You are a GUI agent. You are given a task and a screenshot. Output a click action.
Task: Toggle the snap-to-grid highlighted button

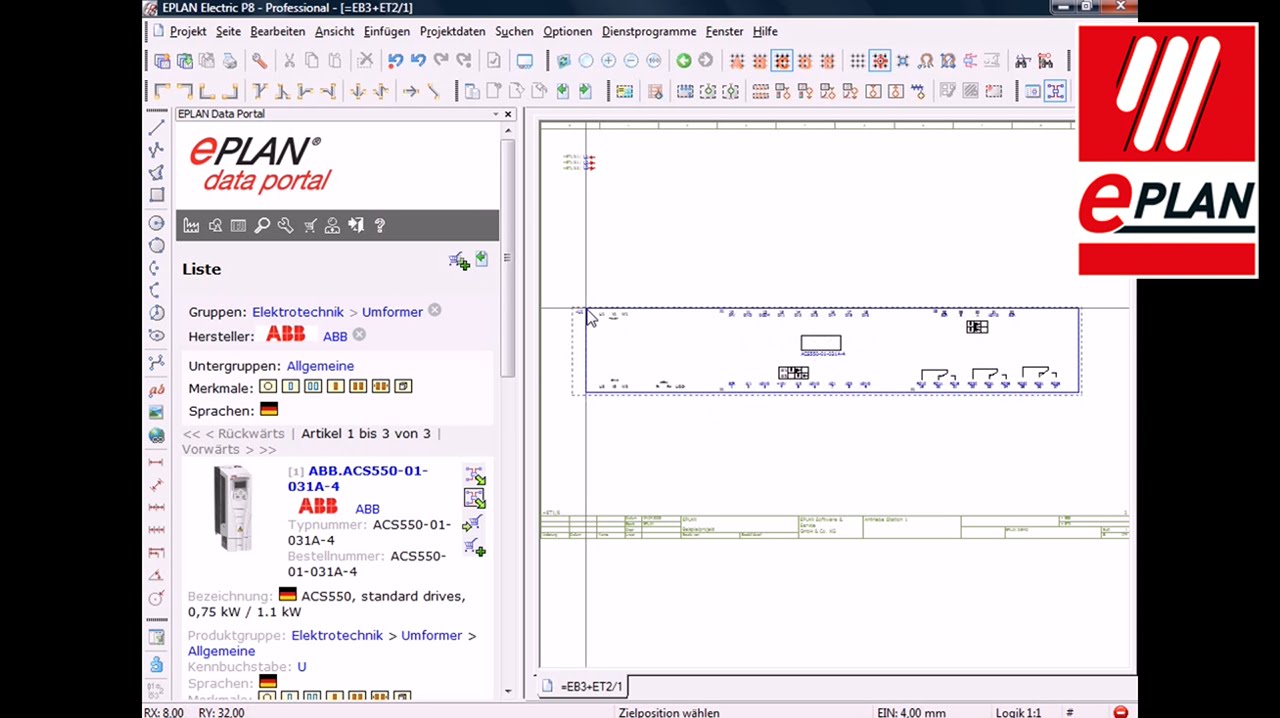click(x=880, y=61)
